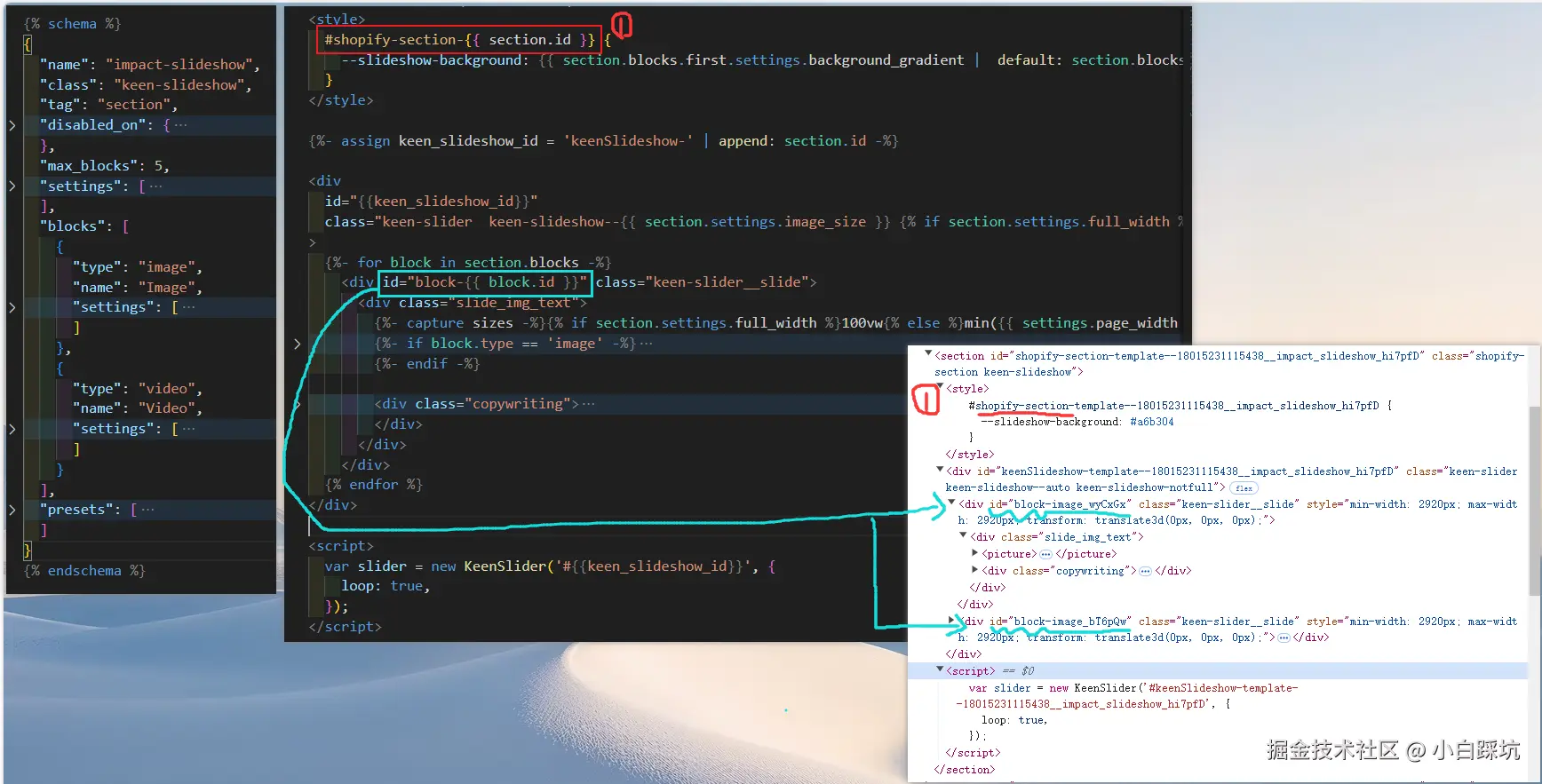1542x784 pixels.
Task: Click the flex badge on keenSlideshow div
Action: 1244,488
